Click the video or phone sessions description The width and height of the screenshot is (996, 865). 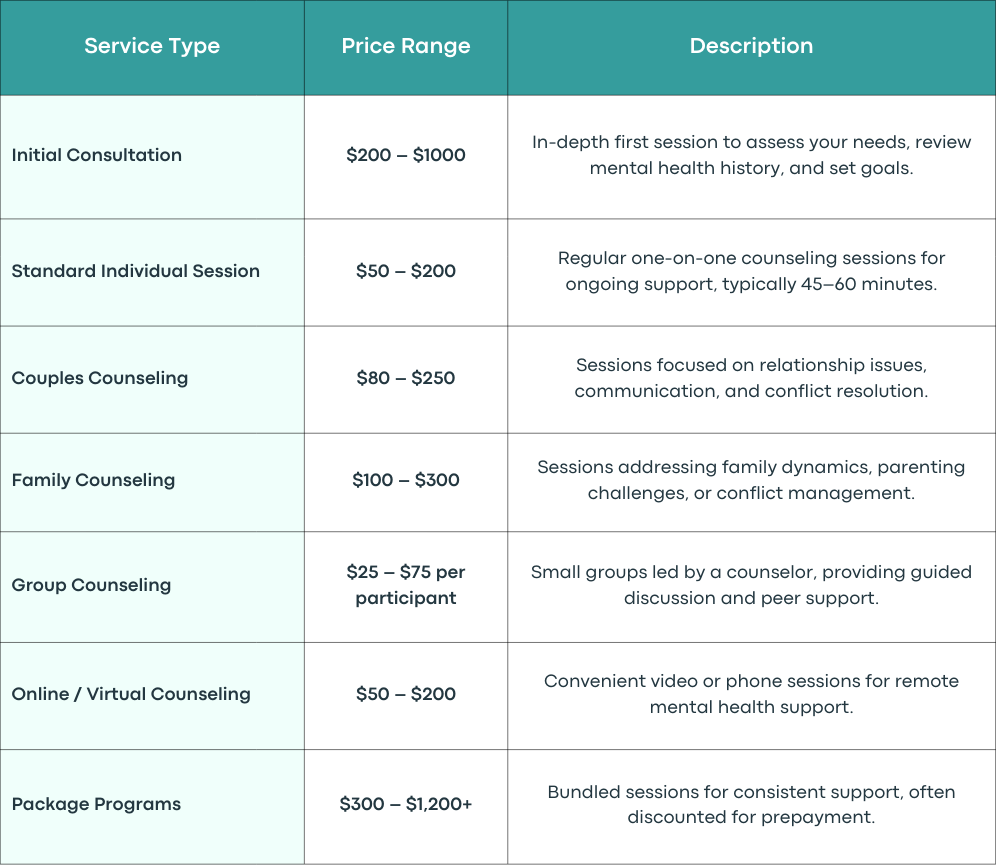[x=751, y=694]
